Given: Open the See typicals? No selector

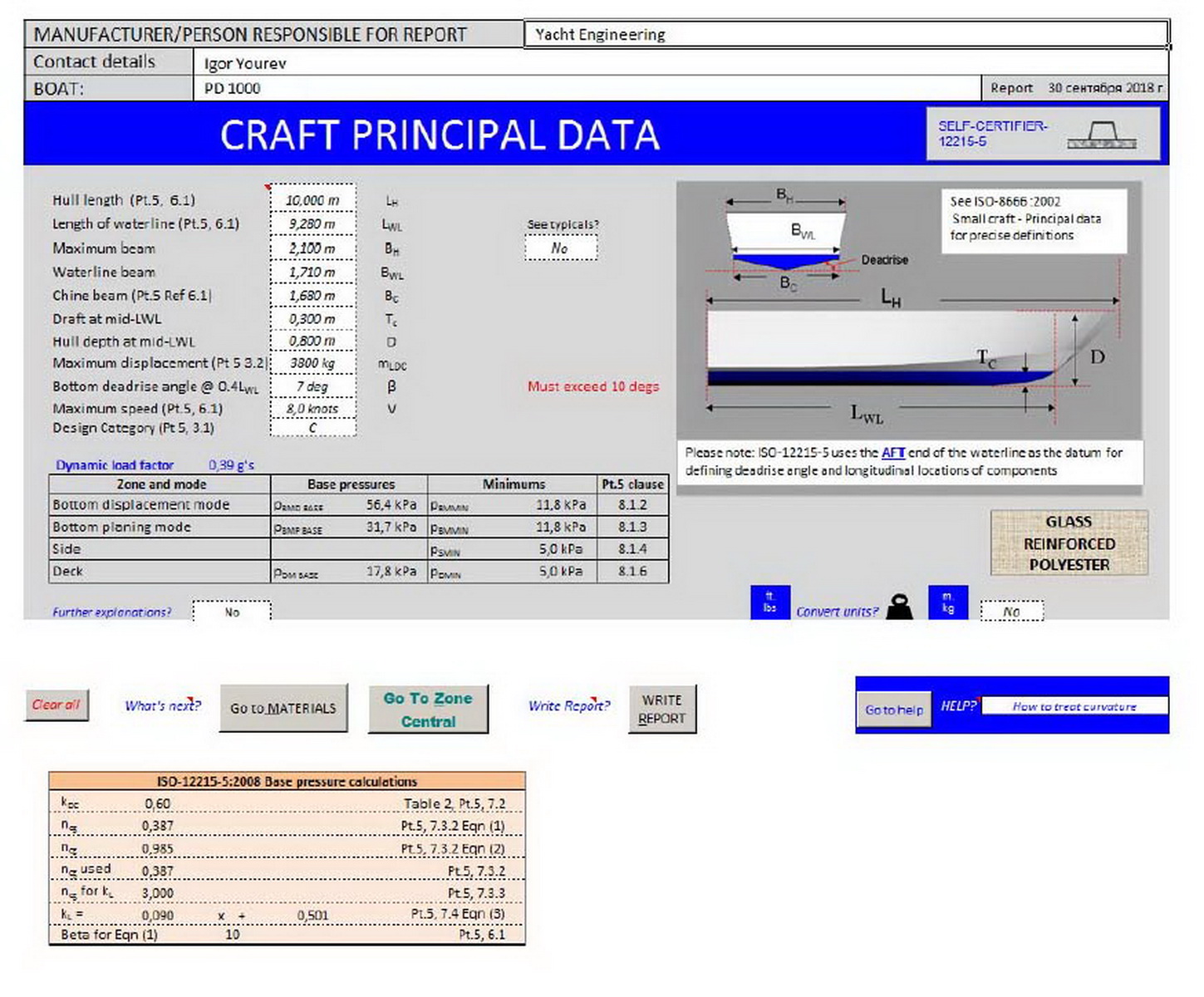Looking at the screenshot, I should click(561, 248).
